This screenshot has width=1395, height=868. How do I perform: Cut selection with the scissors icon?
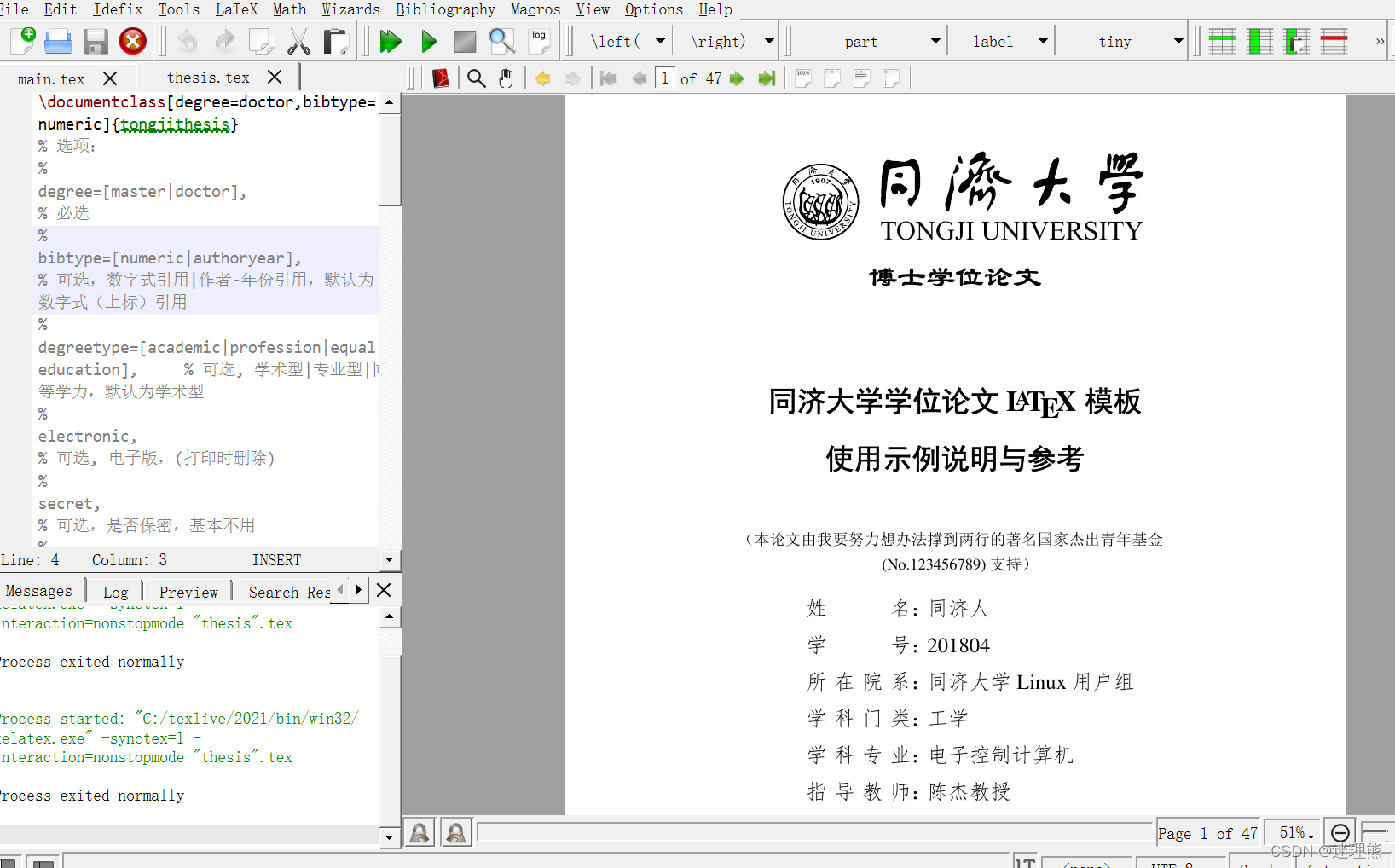pos(298,41)
